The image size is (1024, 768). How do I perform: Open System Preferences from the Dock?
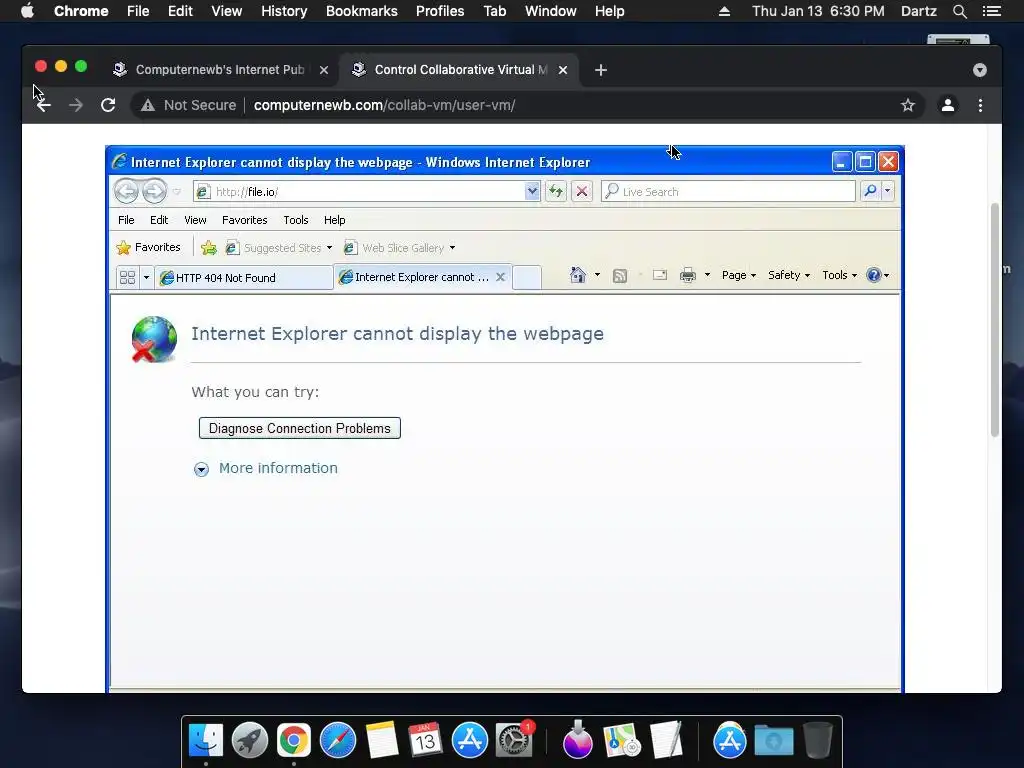[514, 740]
